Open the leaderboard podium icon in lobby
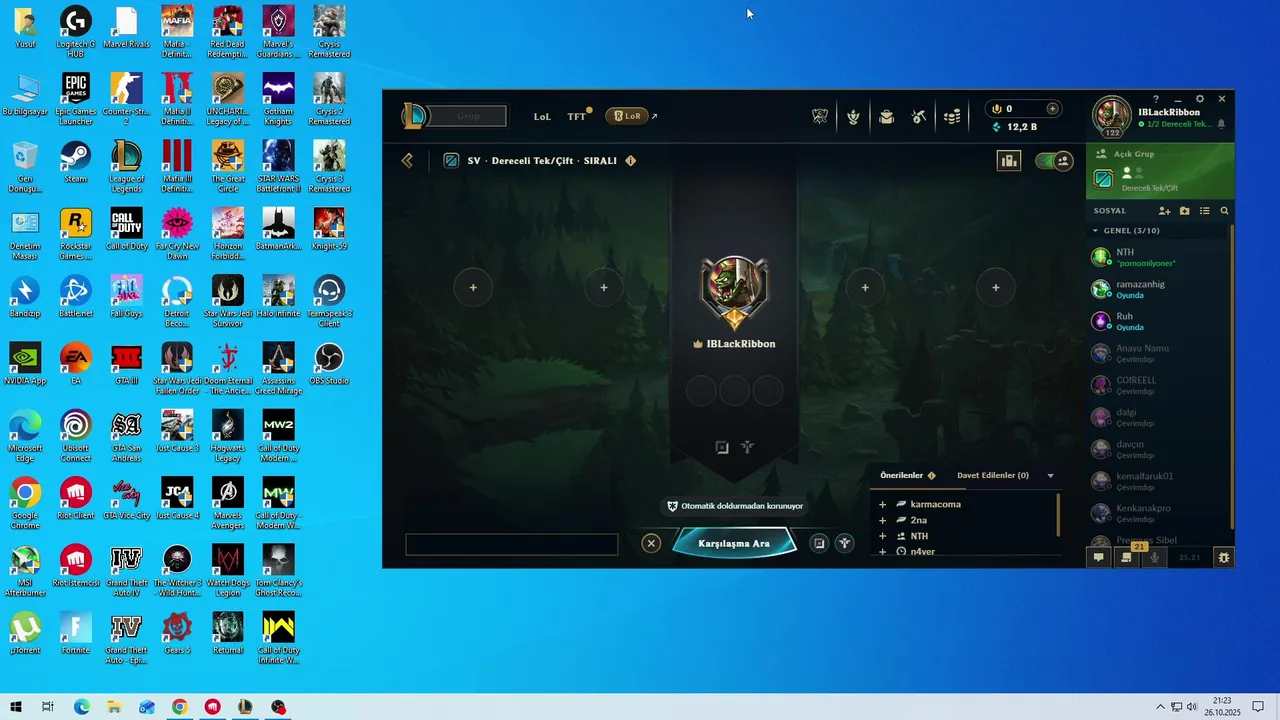This screenshot has width=1280, height=720. [x=1009, y=160]
